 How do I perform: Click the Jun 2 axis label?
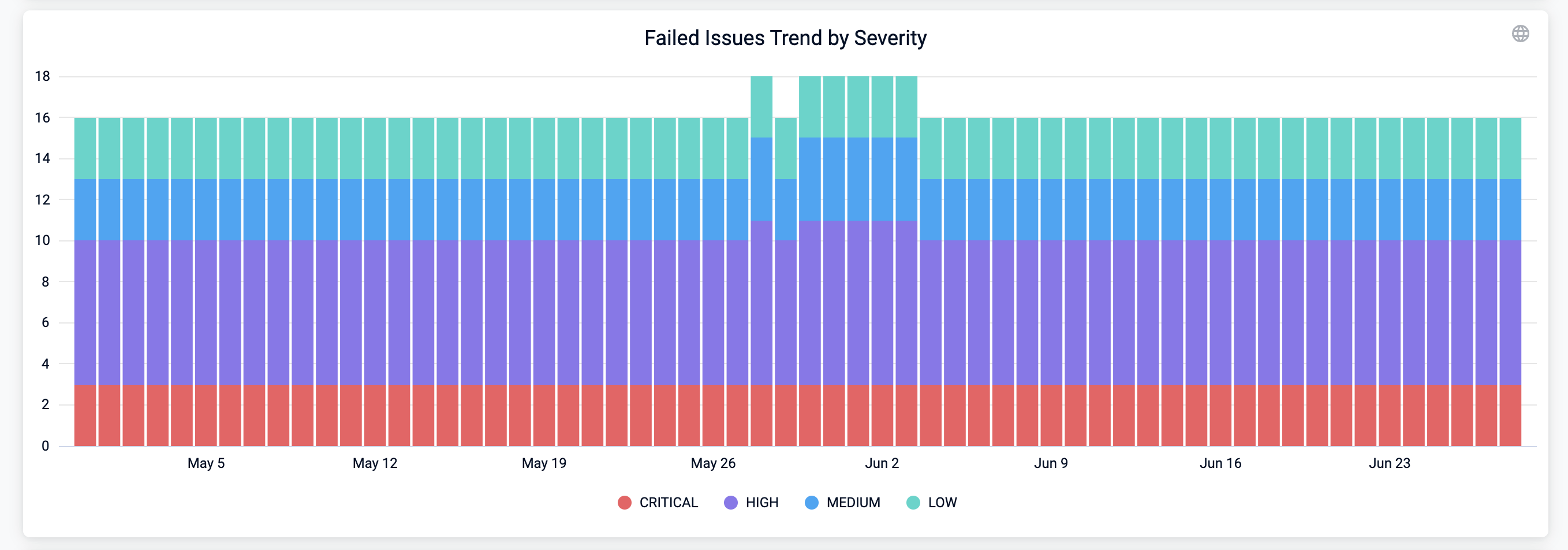[x=882, y=463]
